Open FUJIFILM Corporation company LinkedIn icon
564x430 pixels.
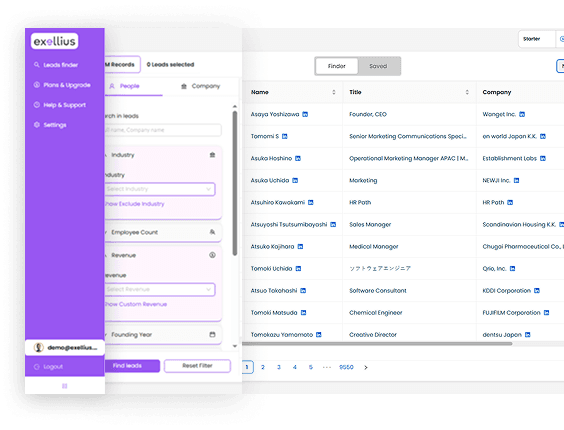pos(546,313)
